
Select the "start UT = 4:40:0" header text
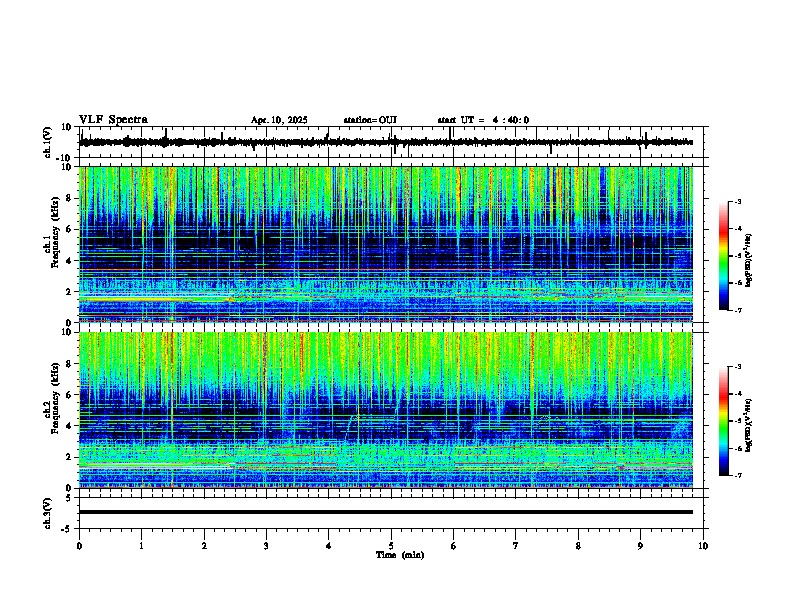click(483, 120)
